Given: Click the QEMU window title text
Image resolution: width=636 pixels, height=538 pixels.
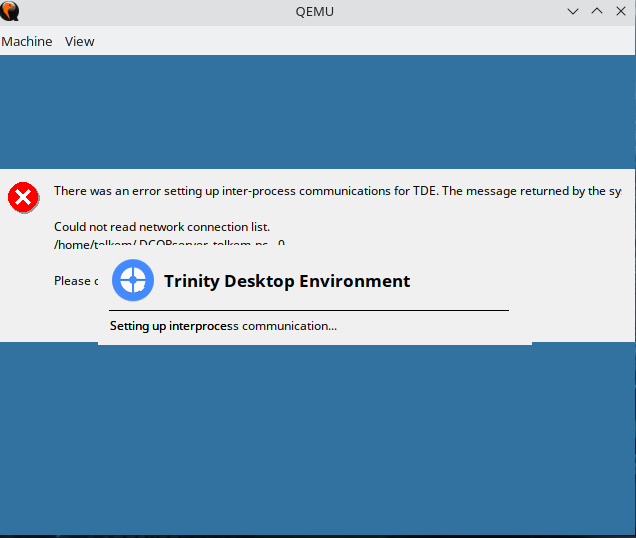Looking at the screenshot, I should click(314, 11).
